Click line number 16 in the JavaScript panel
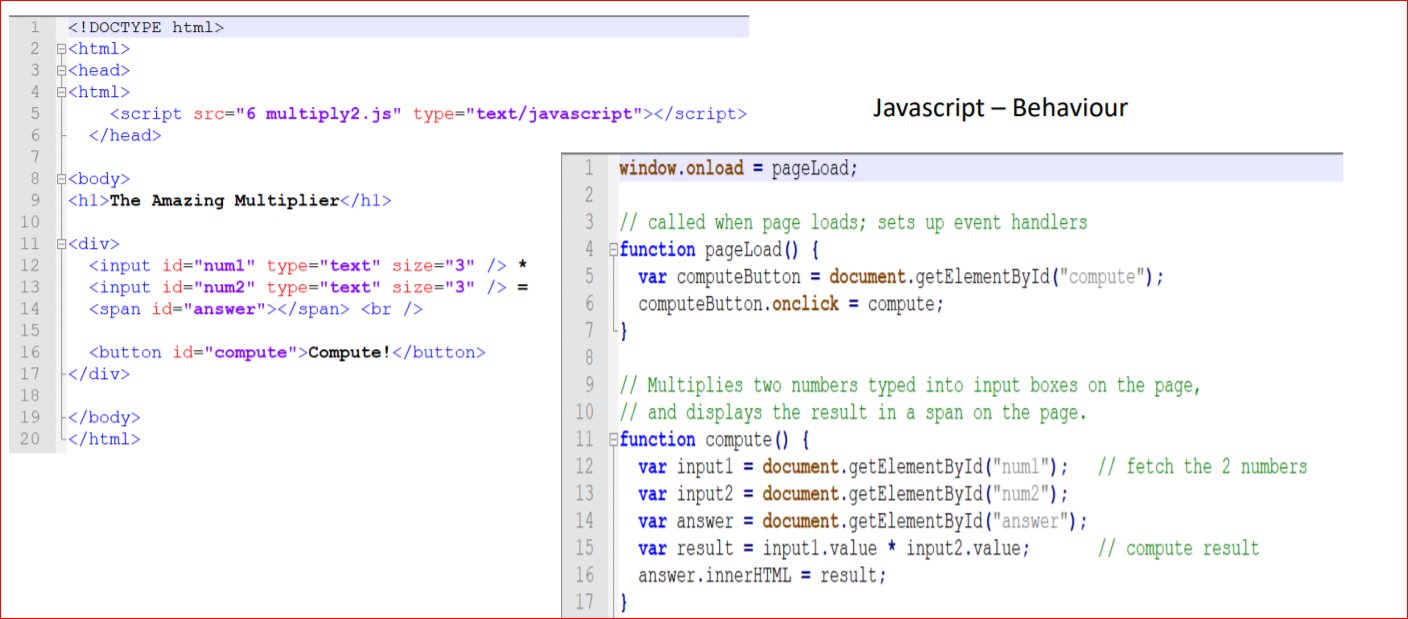Image resolution: width=1408 pixels, height=619 pixels. tap(588, 575)
